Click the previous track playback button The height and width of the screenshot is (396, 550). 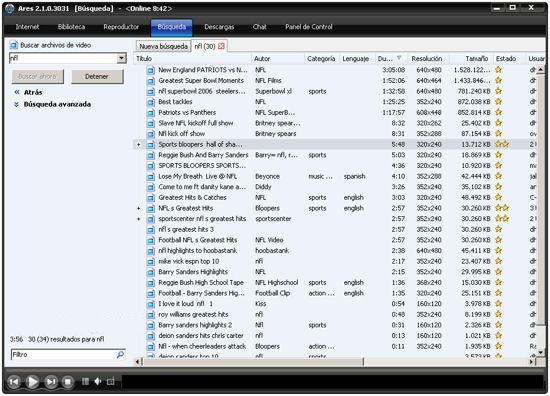coord(14,382)
